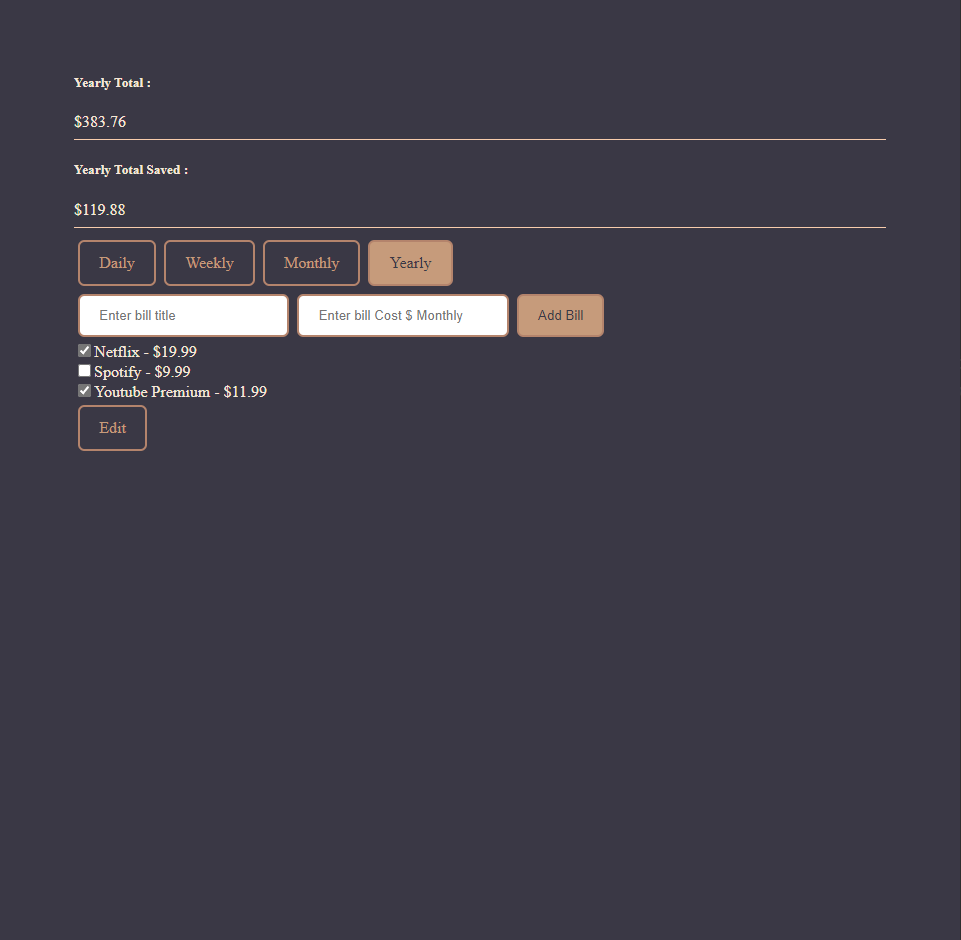Screen dimensions: 961x940
Task: Click the Yearly Total Saved heading
Action: coord(131,170)
